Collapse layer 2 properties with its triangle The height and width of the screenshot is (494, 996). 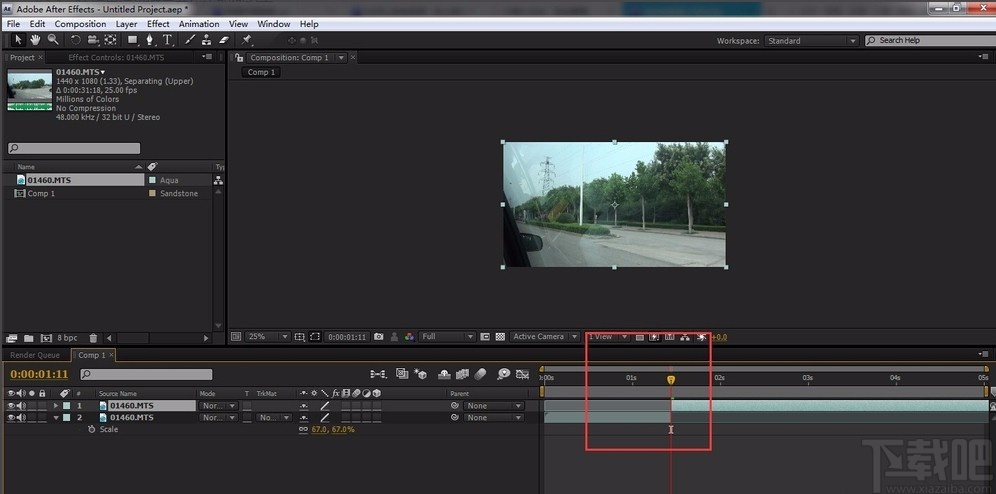[x=56, y=418]
